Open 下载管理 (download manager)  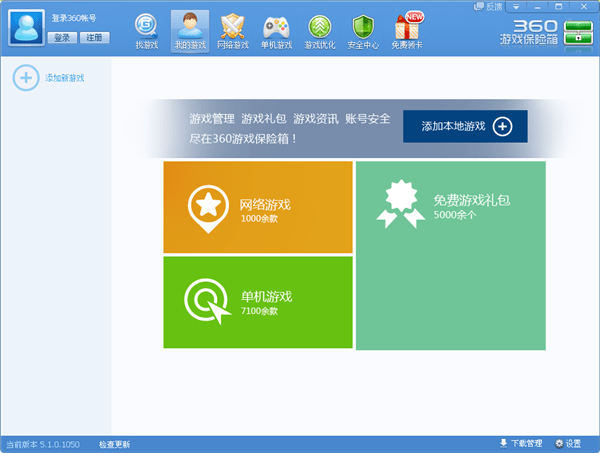pos(521,444)
